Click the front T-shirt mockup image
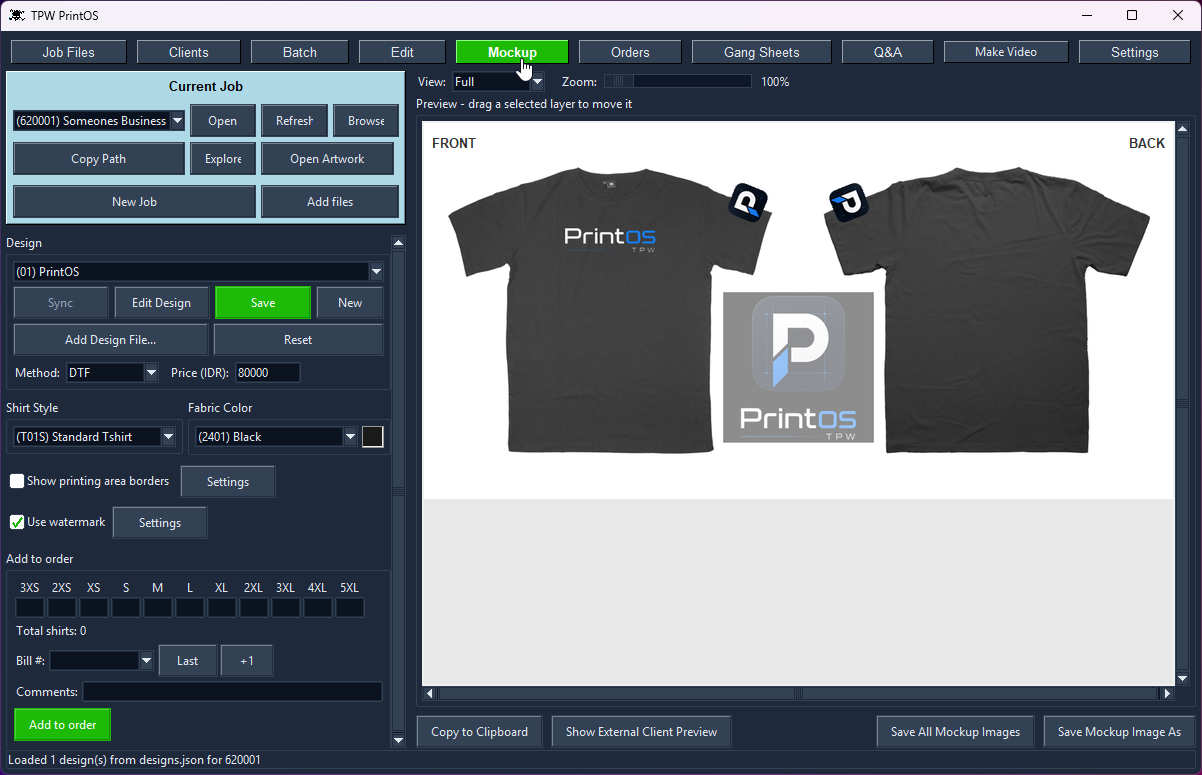 608,310
